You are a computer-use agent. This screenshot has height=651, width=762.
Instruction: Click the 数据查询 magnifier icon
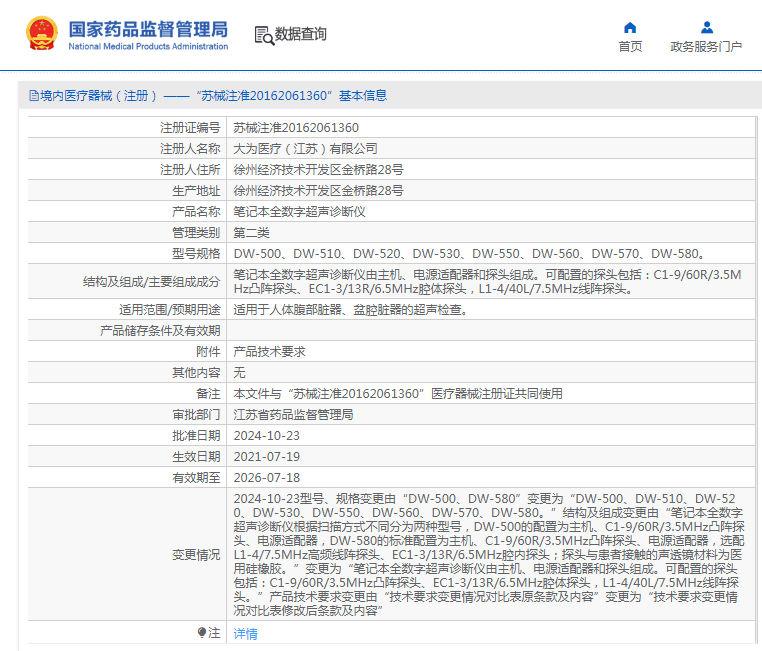click(x=264, y=35)
